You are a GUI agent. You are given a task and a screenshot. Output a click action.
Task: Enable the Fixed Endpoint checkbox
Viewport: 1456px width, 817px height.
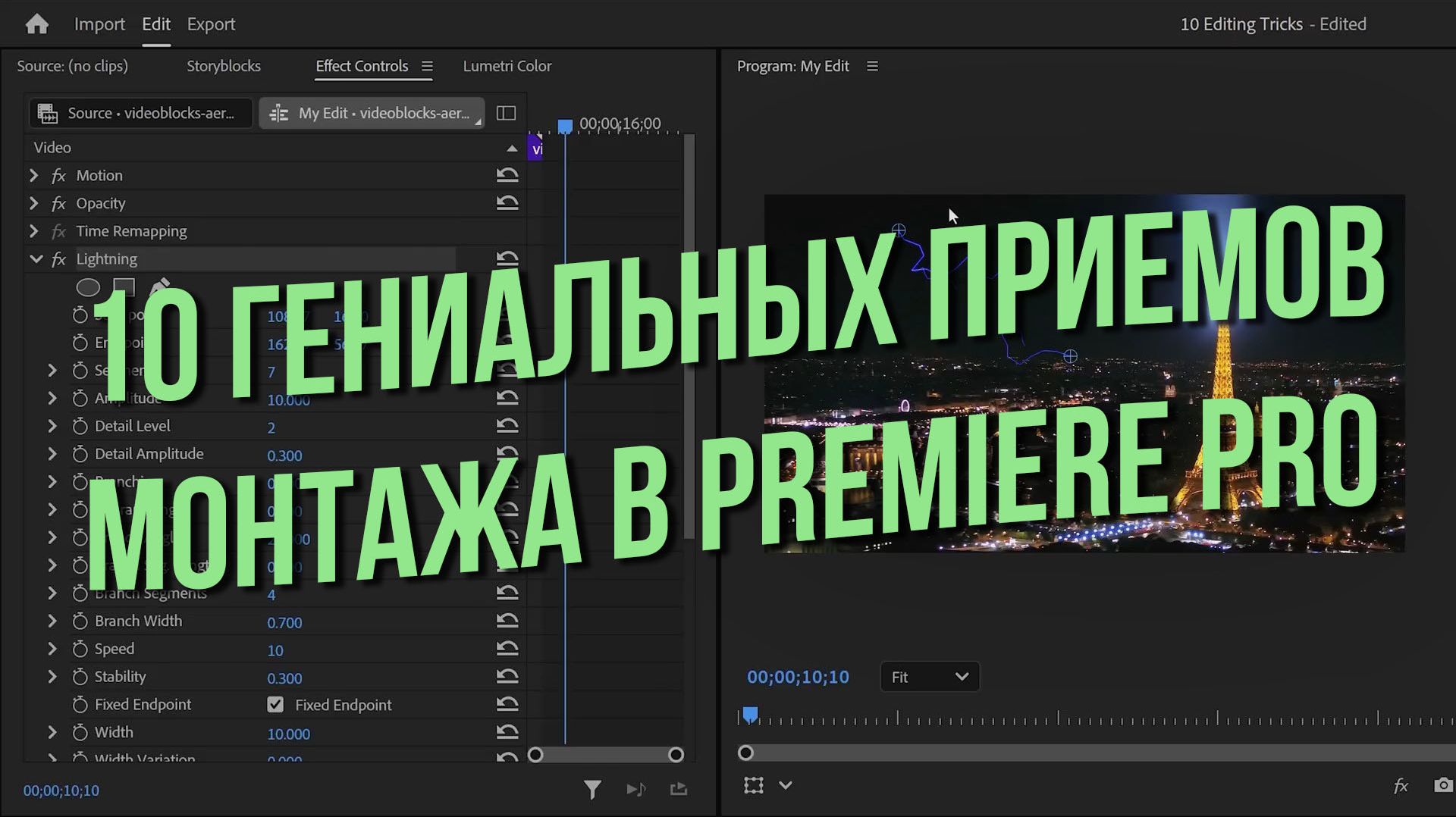[x=275, y=705]
